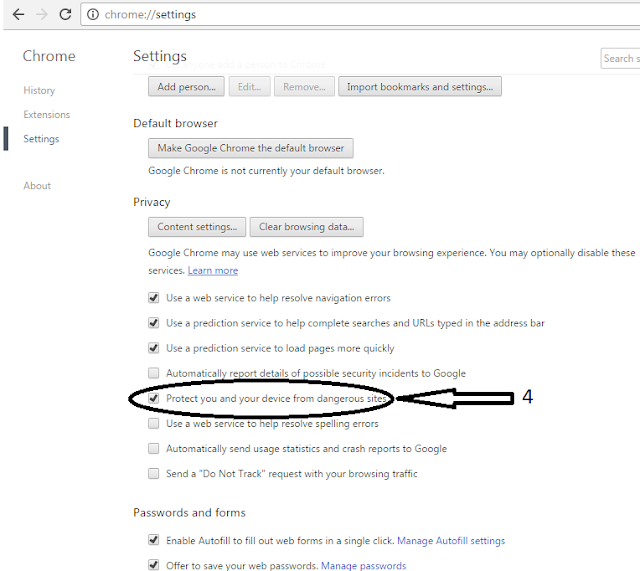The height and width of the screenshot is (571, 640).
Task: Open Extensions in the sidebar
Action: (x=47, y=114)
